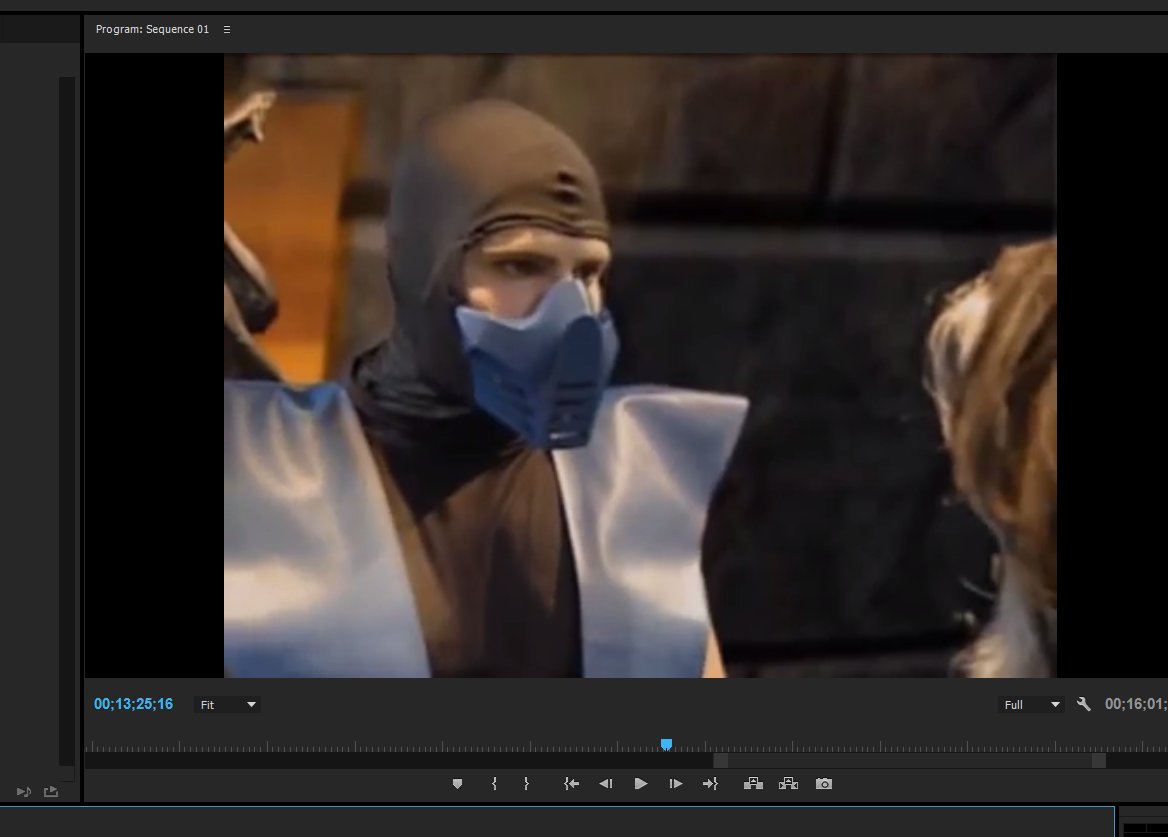Click the 00;13;25;16 playhead timecode

(133, 704)
